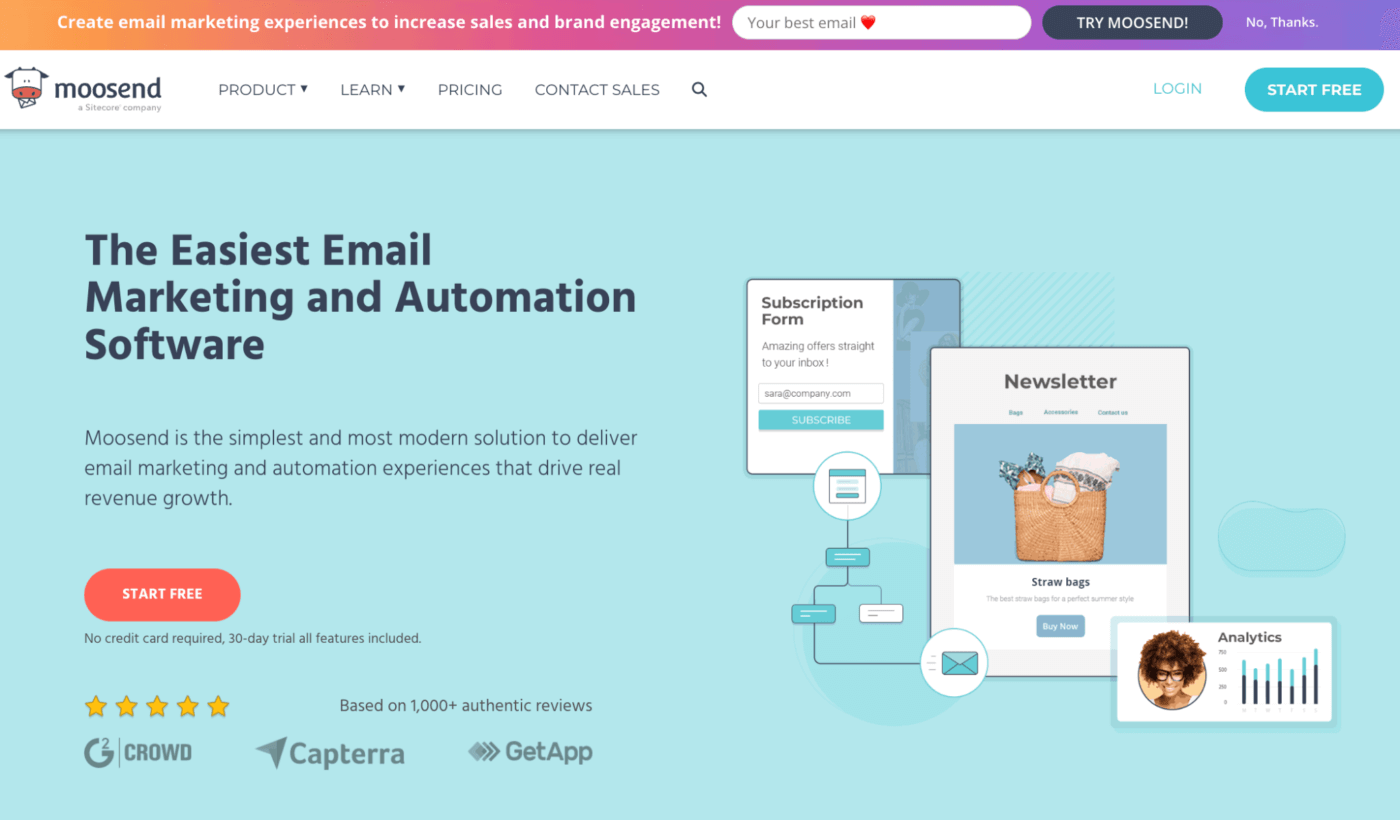Click the Accessories link in the Newsletter mockup
The image size is (1400, 820).
tap(1060, 412)
